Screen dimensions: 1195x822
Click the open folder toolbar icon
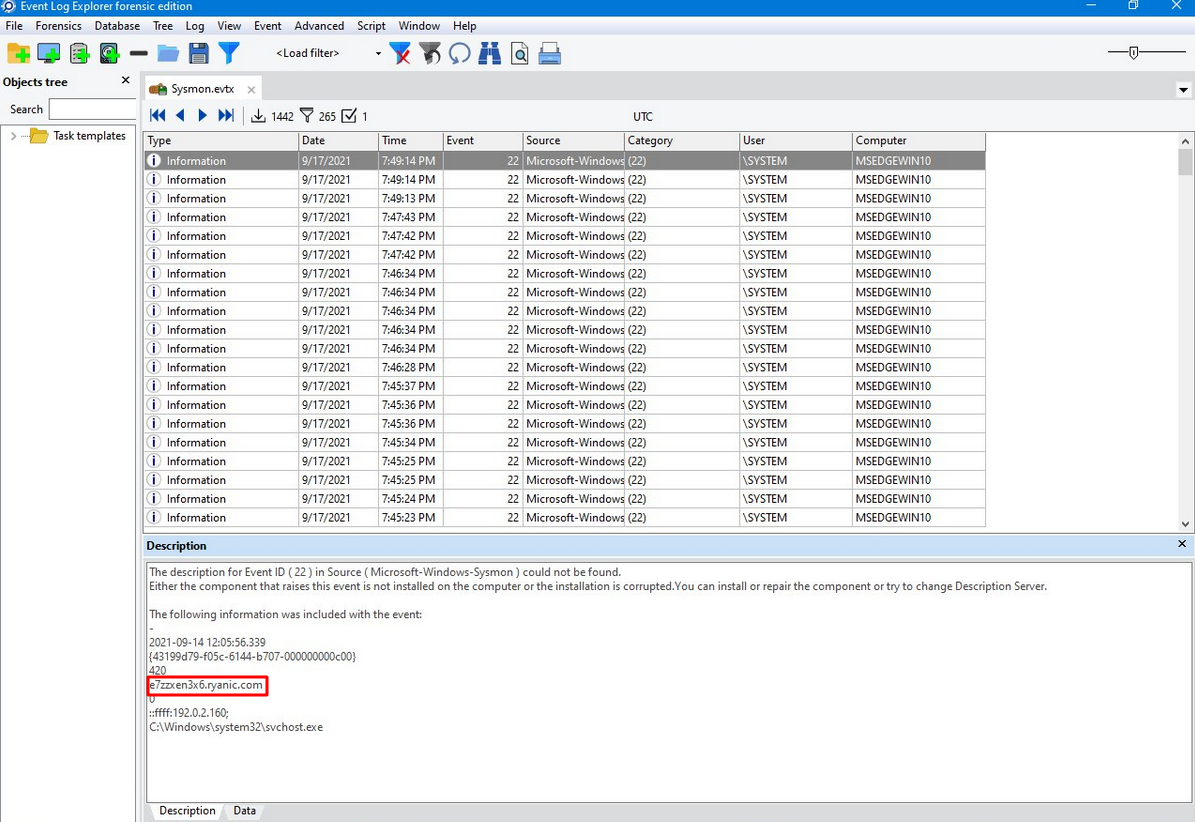pos(168,53)
